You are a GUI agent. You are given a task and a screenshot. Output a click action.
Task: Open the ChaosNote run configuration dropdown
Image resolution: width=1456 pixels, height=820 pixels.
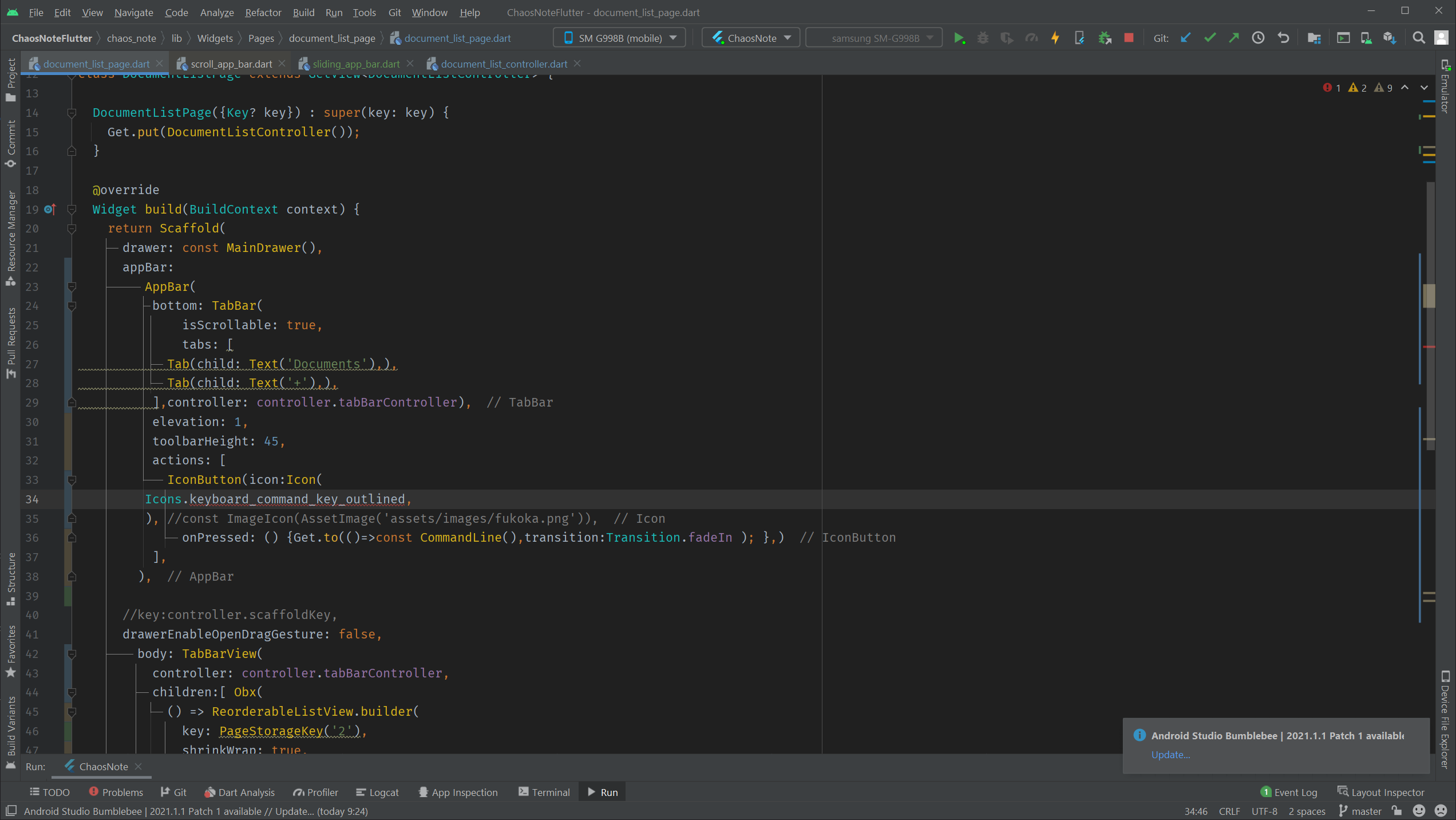[x=750, y=37]
